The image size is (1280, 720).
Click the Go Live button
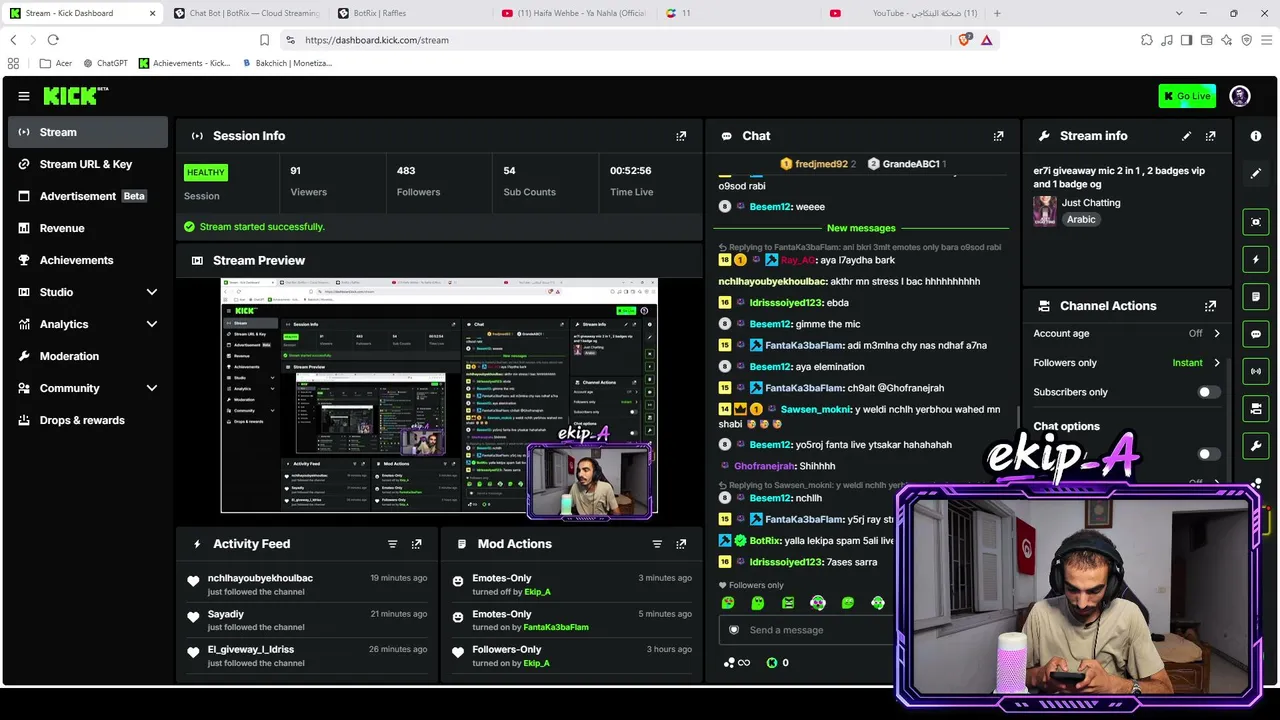tap(1187, 96)
